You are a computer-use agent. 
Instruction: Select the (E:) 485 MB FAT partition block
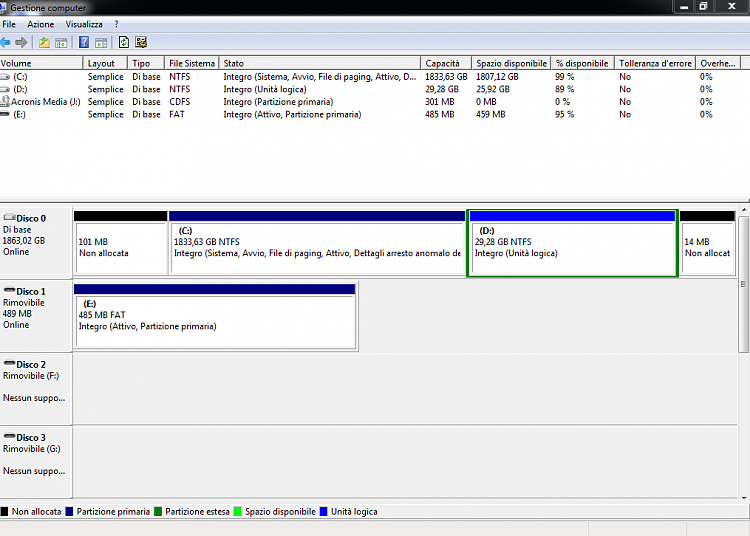(x=214, y=316)
